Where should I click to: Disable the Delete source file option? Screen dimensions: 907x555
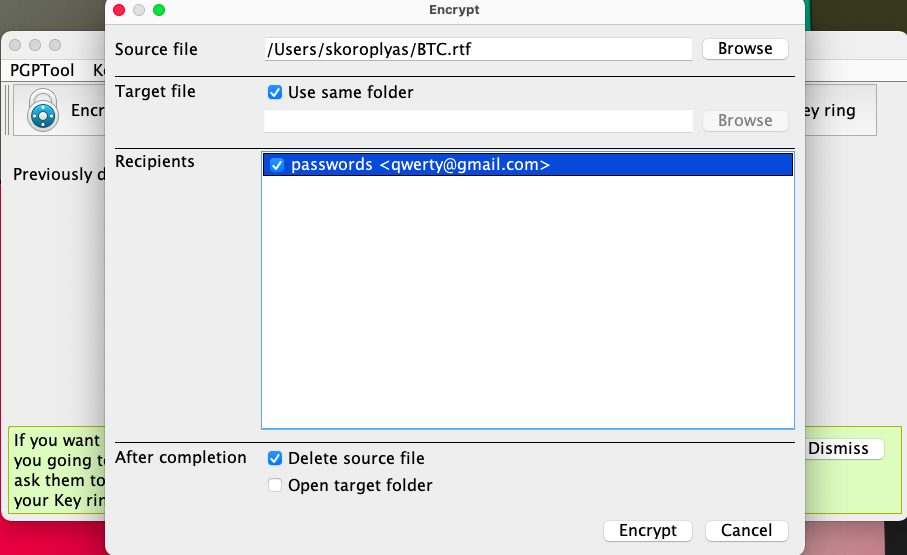[x=275, y=458]
